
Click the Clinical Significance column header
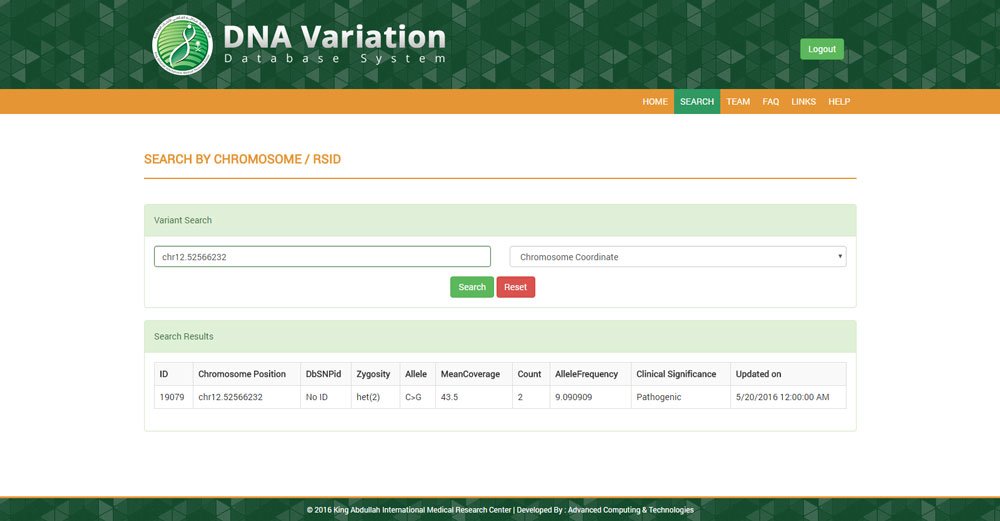click(x=676, y=374)
